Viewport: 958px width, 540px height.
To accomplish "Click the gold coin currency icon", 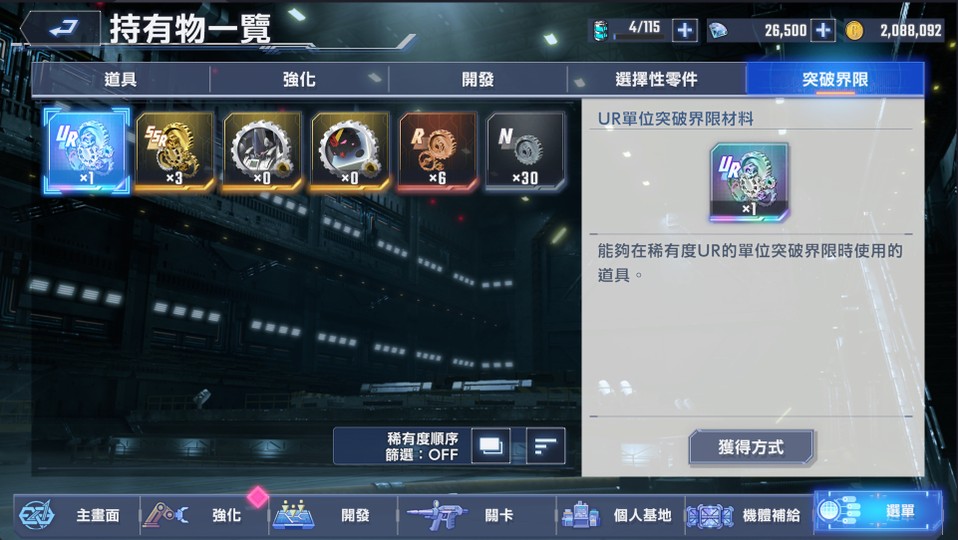I will [854, 30].
